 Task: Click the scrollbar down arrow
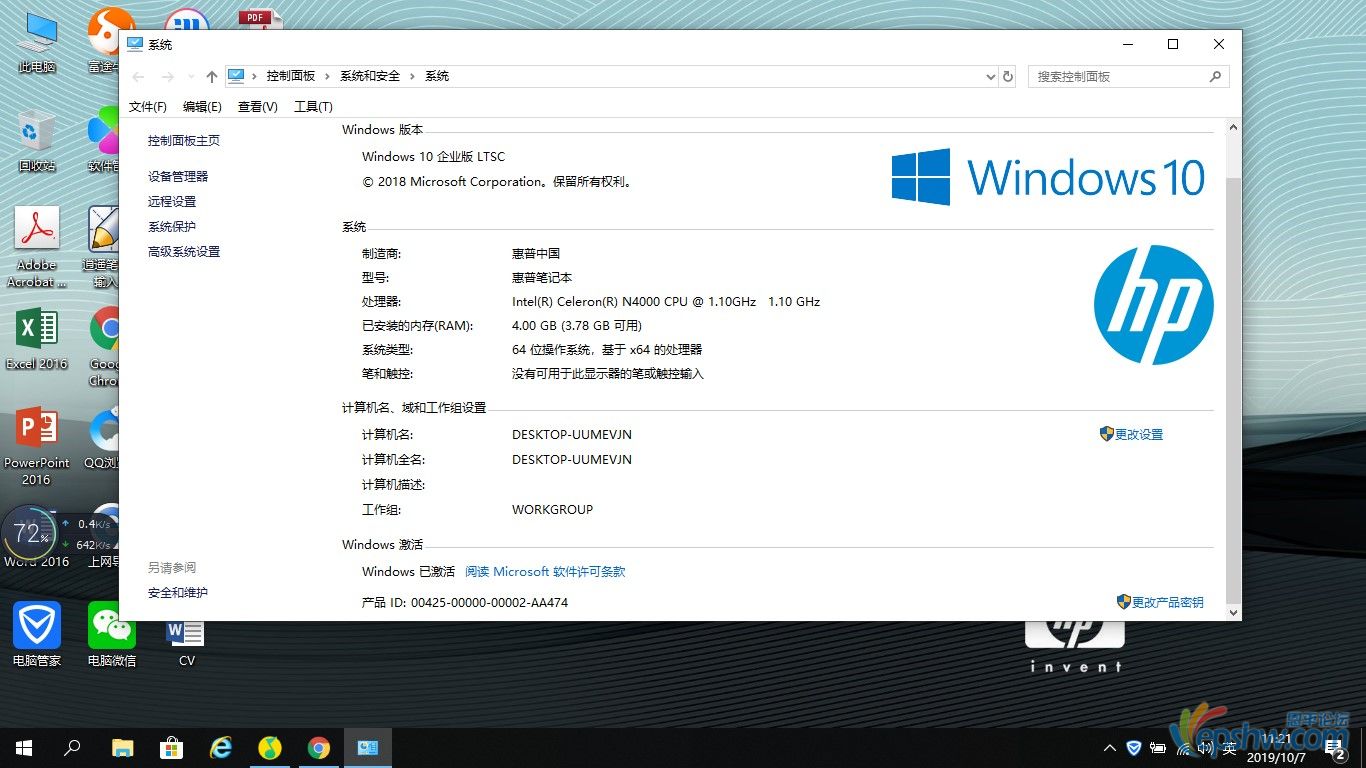[1232, 612]
